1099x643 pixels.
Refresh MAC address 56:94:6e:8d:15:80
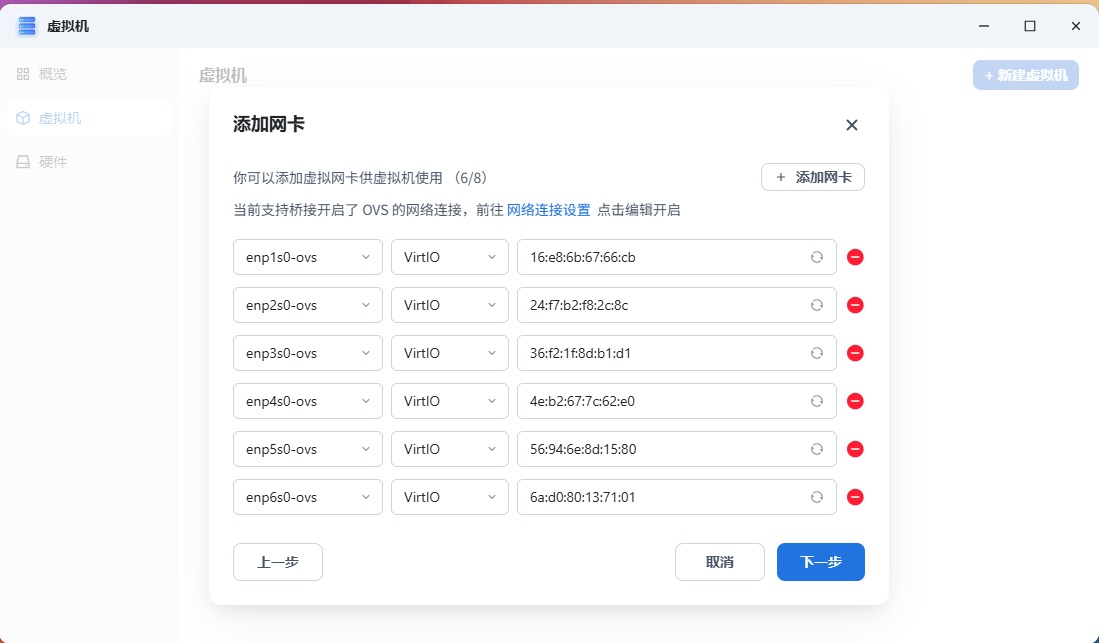tap(816, 449)
